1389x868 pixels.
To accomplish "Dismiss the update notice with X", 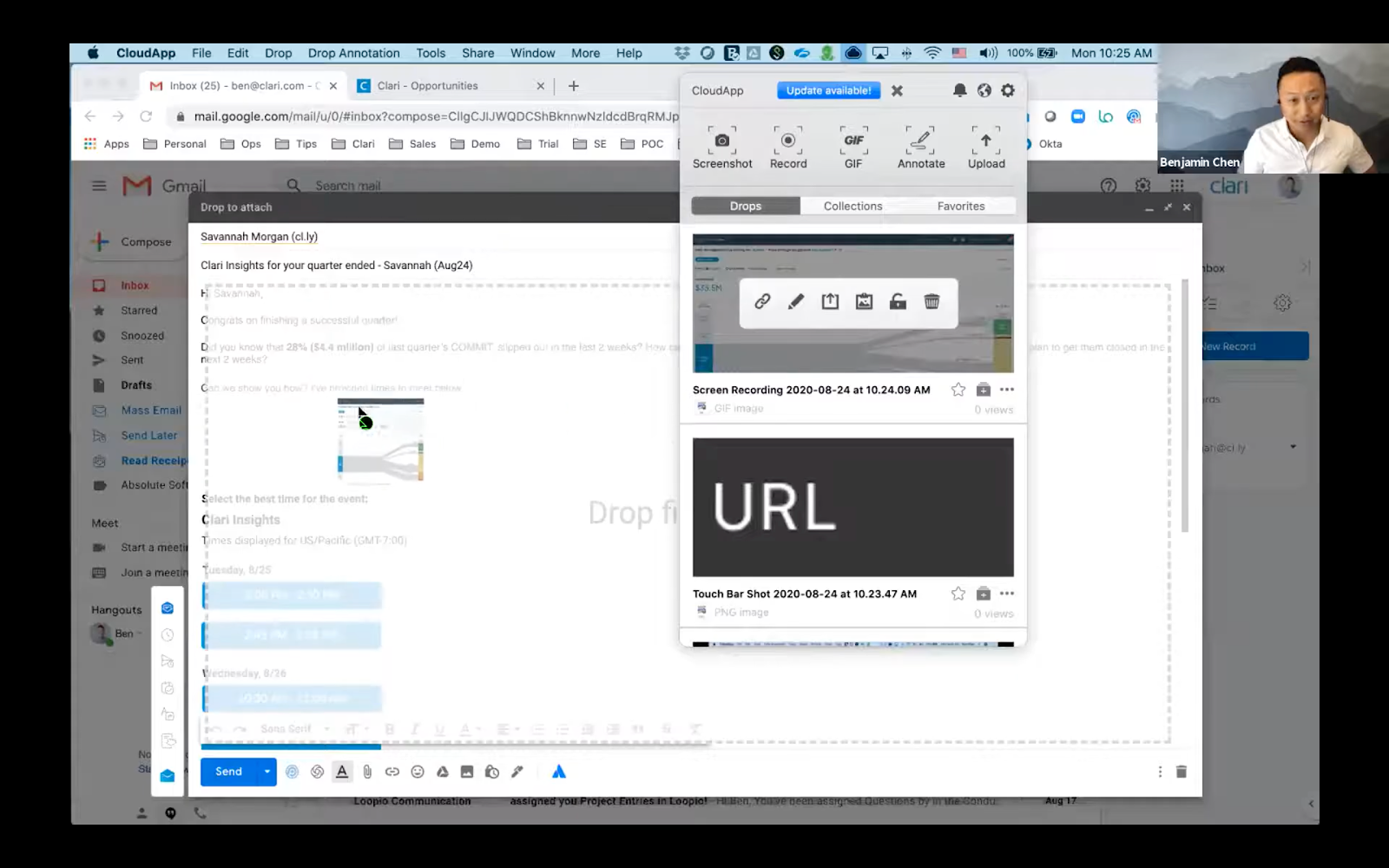I will click(898, 90).
